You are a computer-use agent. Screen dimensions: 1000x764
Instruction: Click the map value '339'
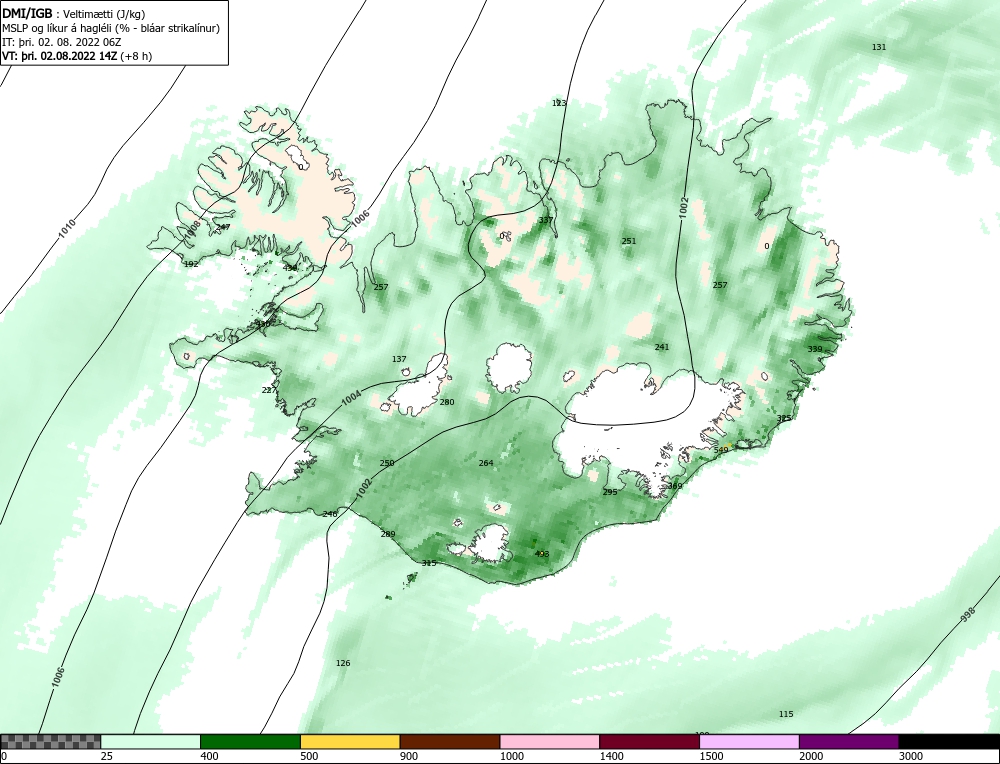815,349
